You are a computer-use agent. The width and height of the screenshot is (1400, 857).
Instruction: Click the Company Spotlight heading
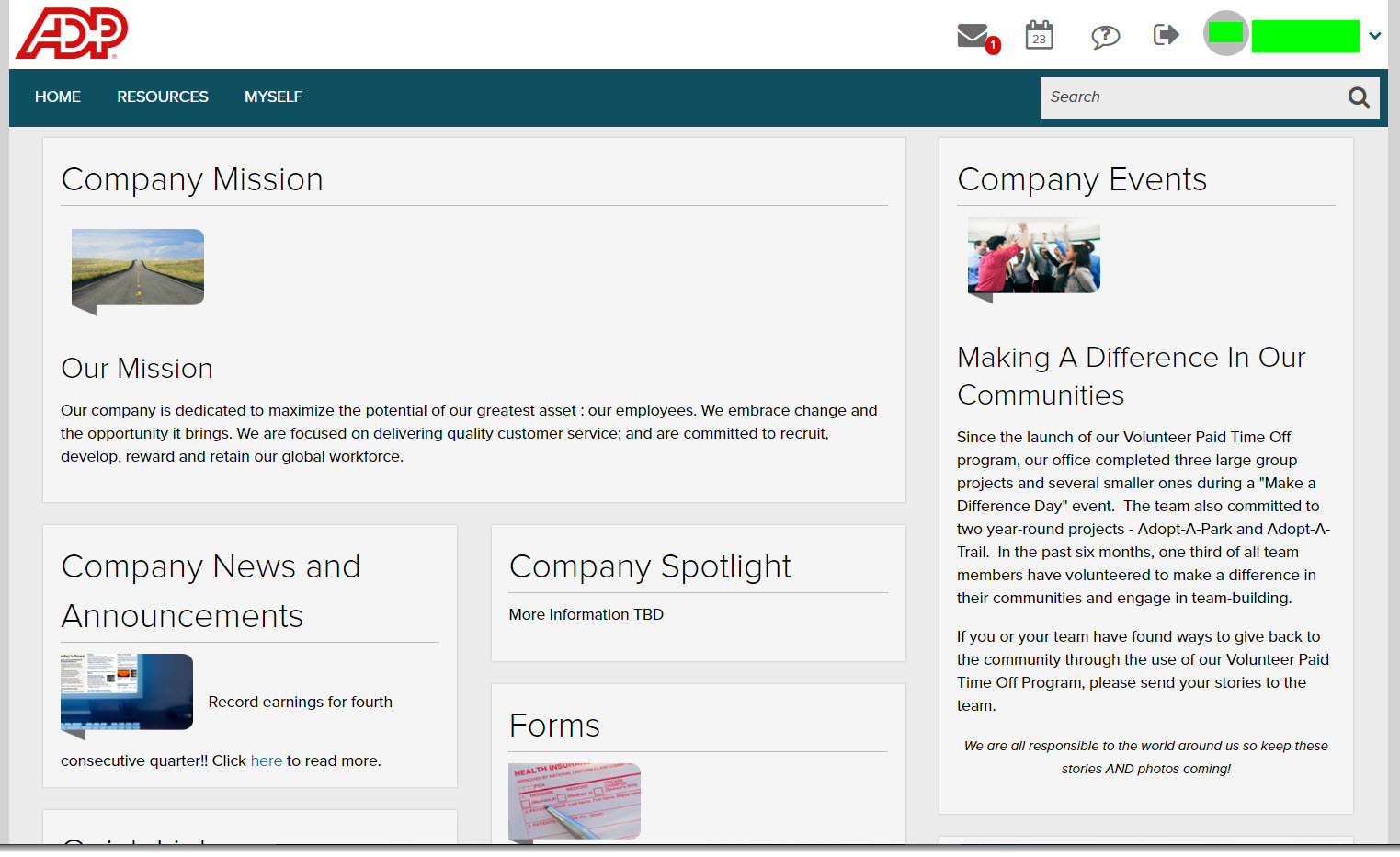click(650, 566)
